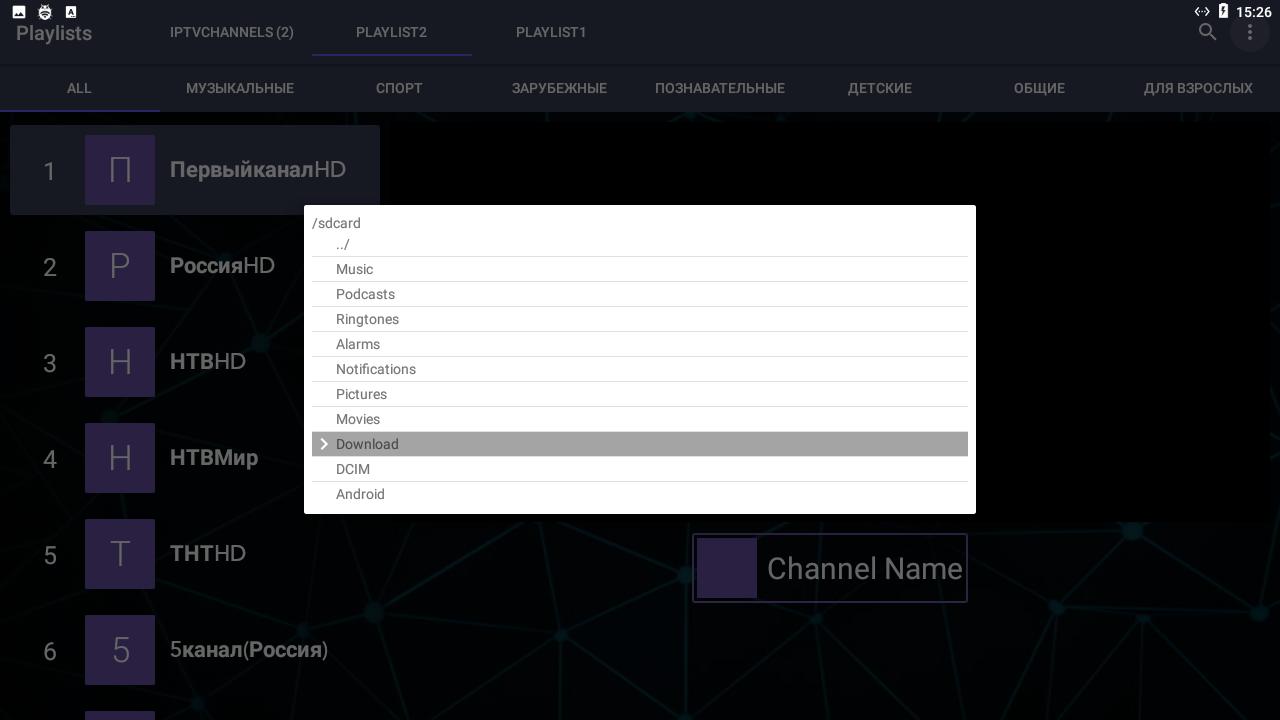
Task: Open the three-dot overflow menu
Action: pyautogui.click(x=1249, y=32)
